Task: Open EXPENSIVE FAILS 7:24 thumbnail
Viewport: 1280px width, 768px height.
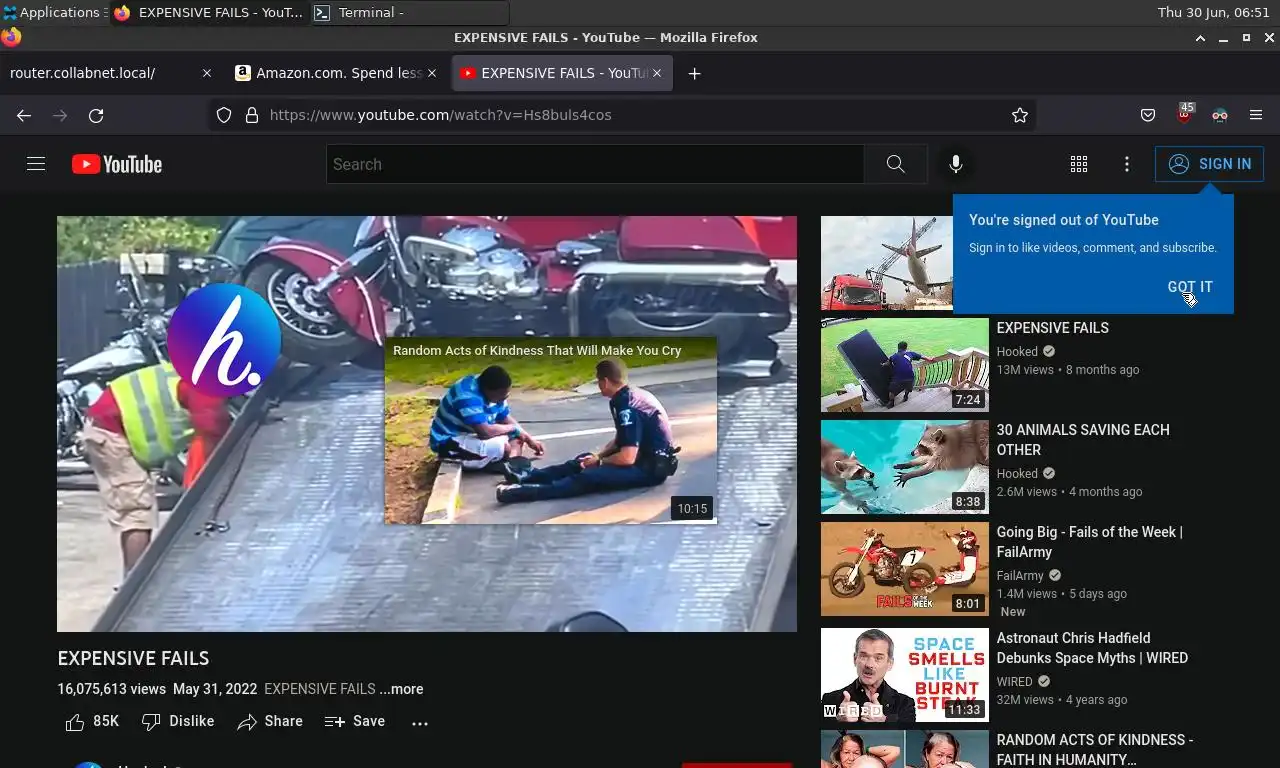Action: pos(905,365)
